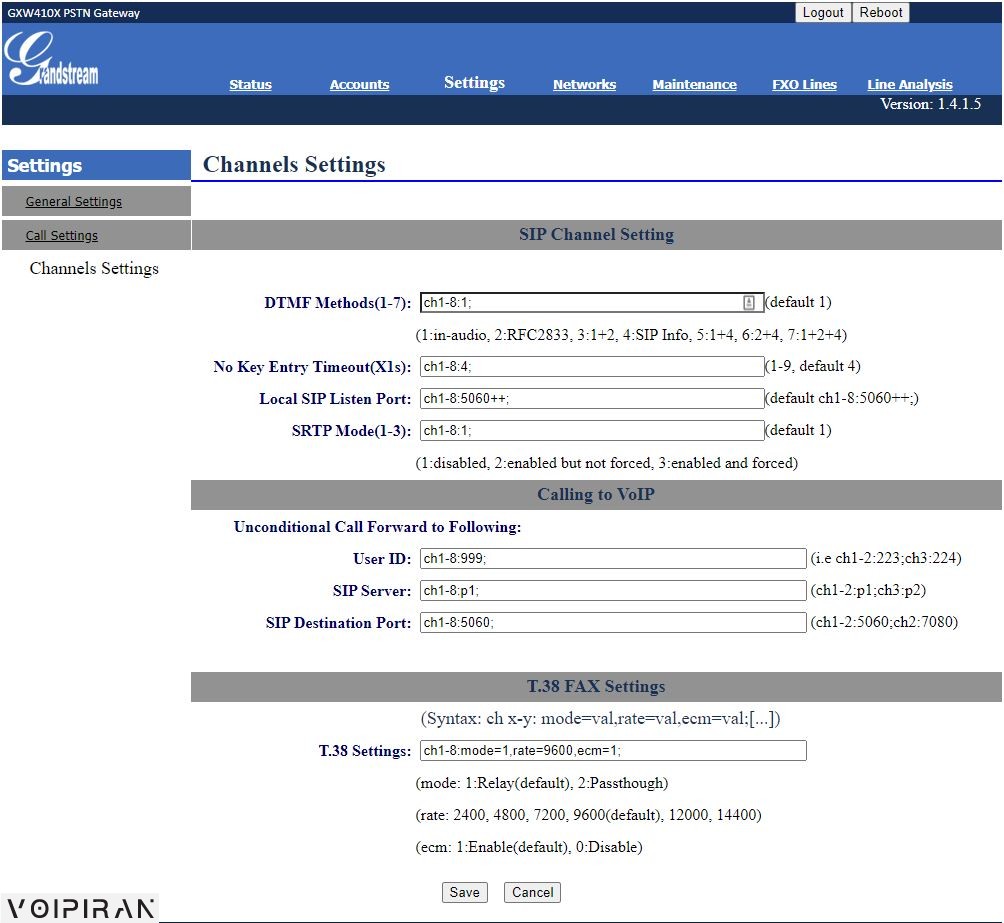This screenshot has height=923, width=1004.
Task: Select Channels Settings in the sidebar
Action: (x=94, y=268)
